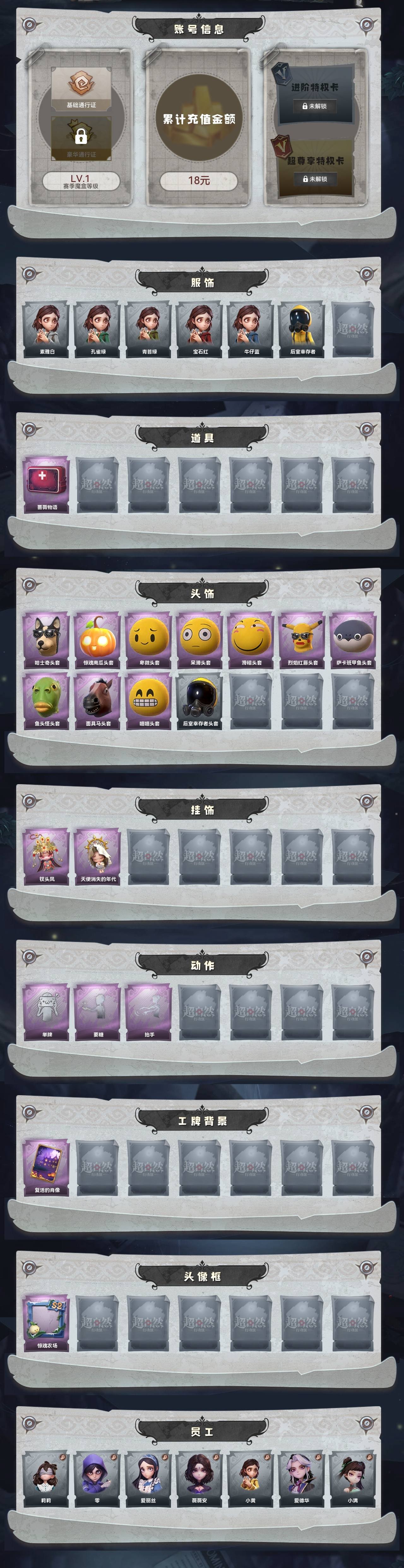404x1568 pixels.
Task: Select the 哈士奇头套 husky headgear icon
Action: tap(46, 640)
